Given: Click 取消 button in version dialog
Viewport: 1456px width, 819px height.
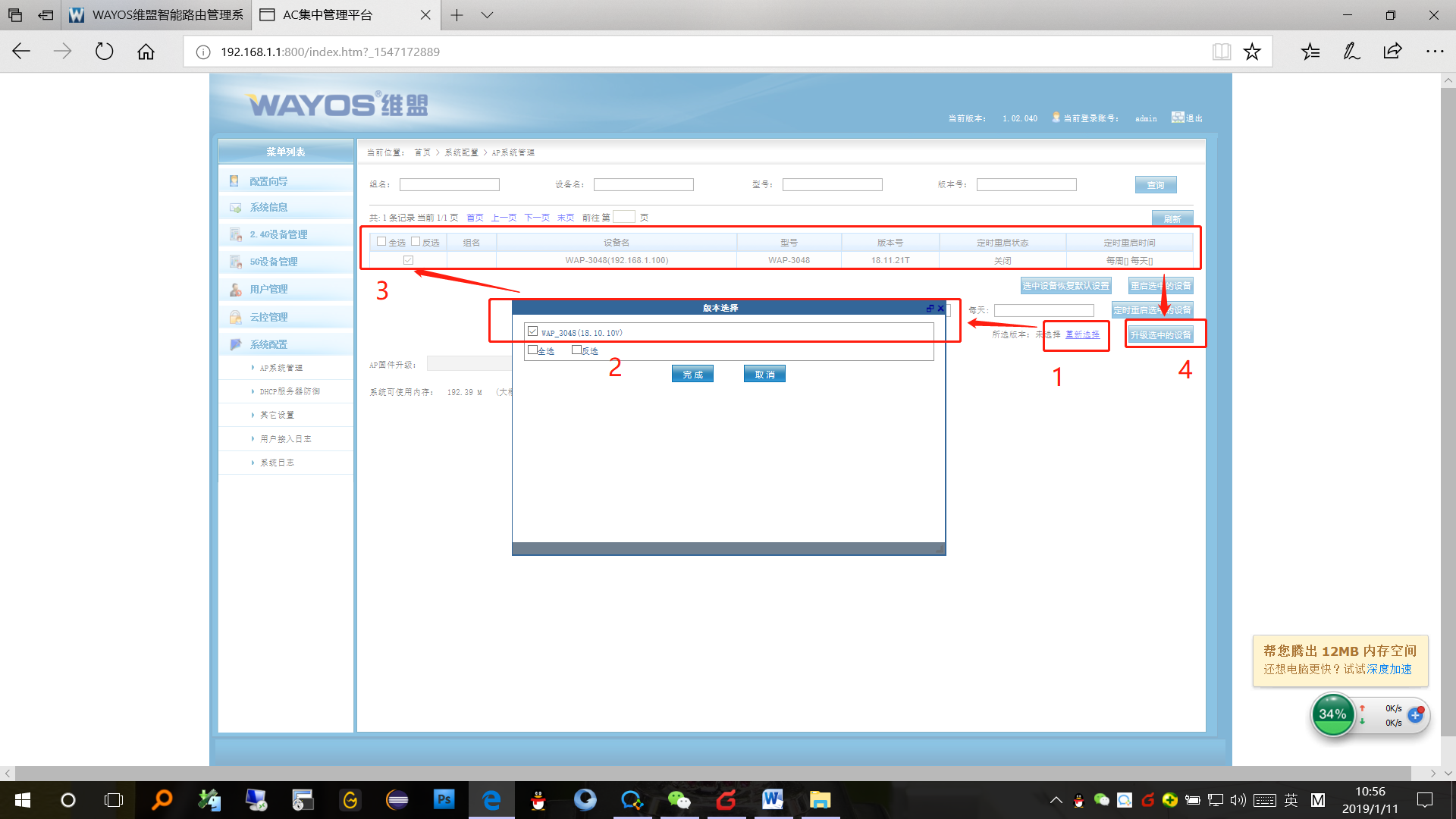Looking at the screenshot, I should (764, 374).
